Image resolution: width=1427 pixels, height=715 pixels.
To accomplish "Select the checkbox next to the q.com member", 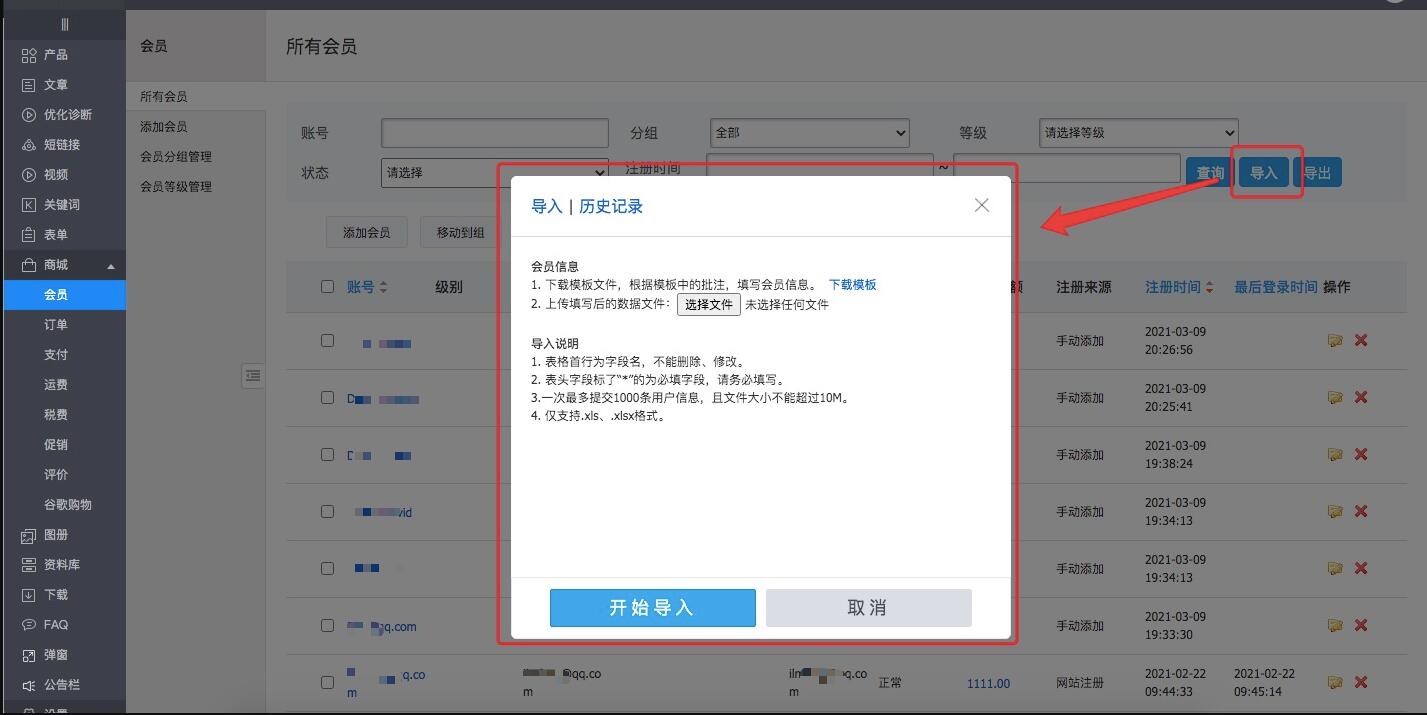I will (x=327, y=625).
